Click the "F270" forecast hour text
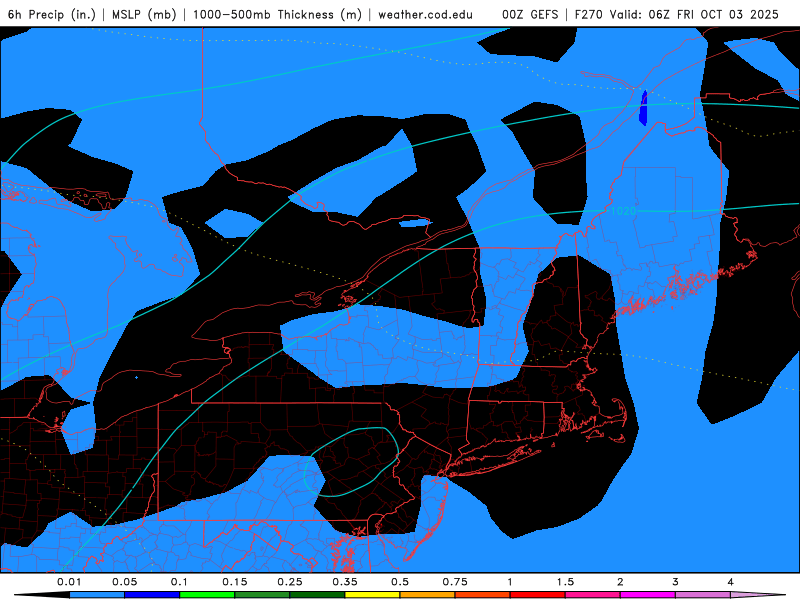800x600 pixels. 589,14
